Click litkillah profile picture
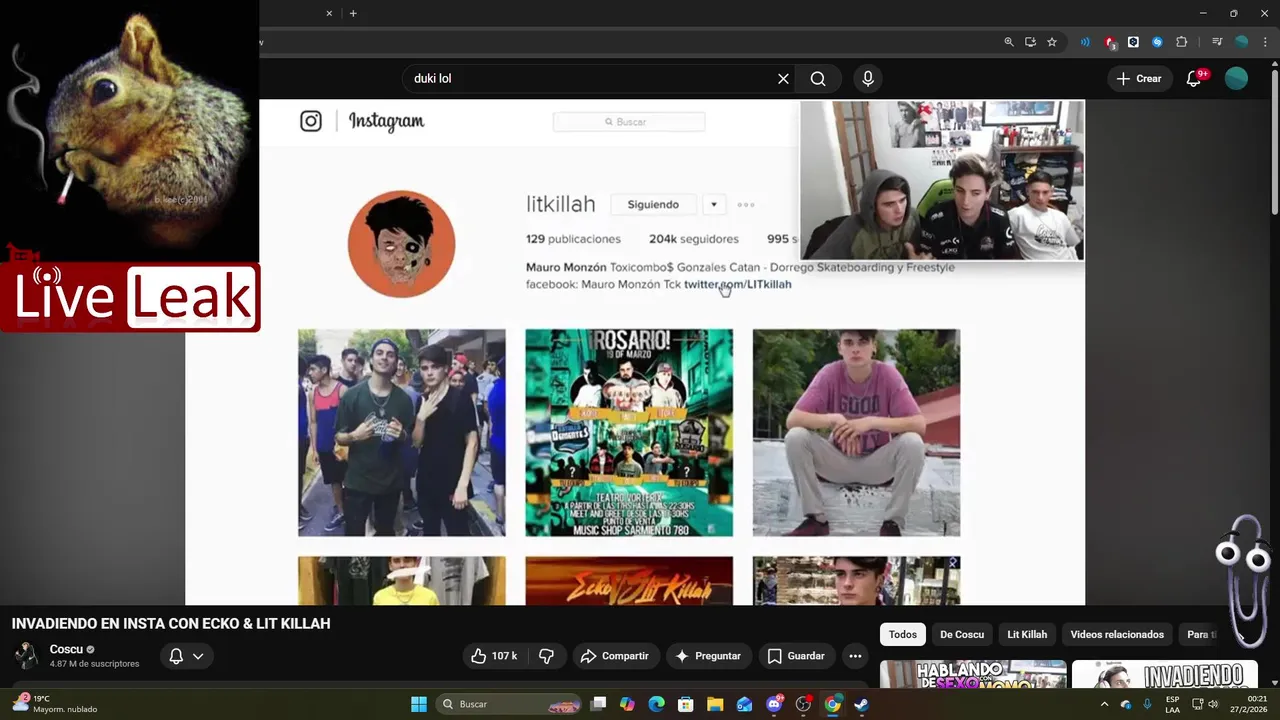 (x=401, y=244)
